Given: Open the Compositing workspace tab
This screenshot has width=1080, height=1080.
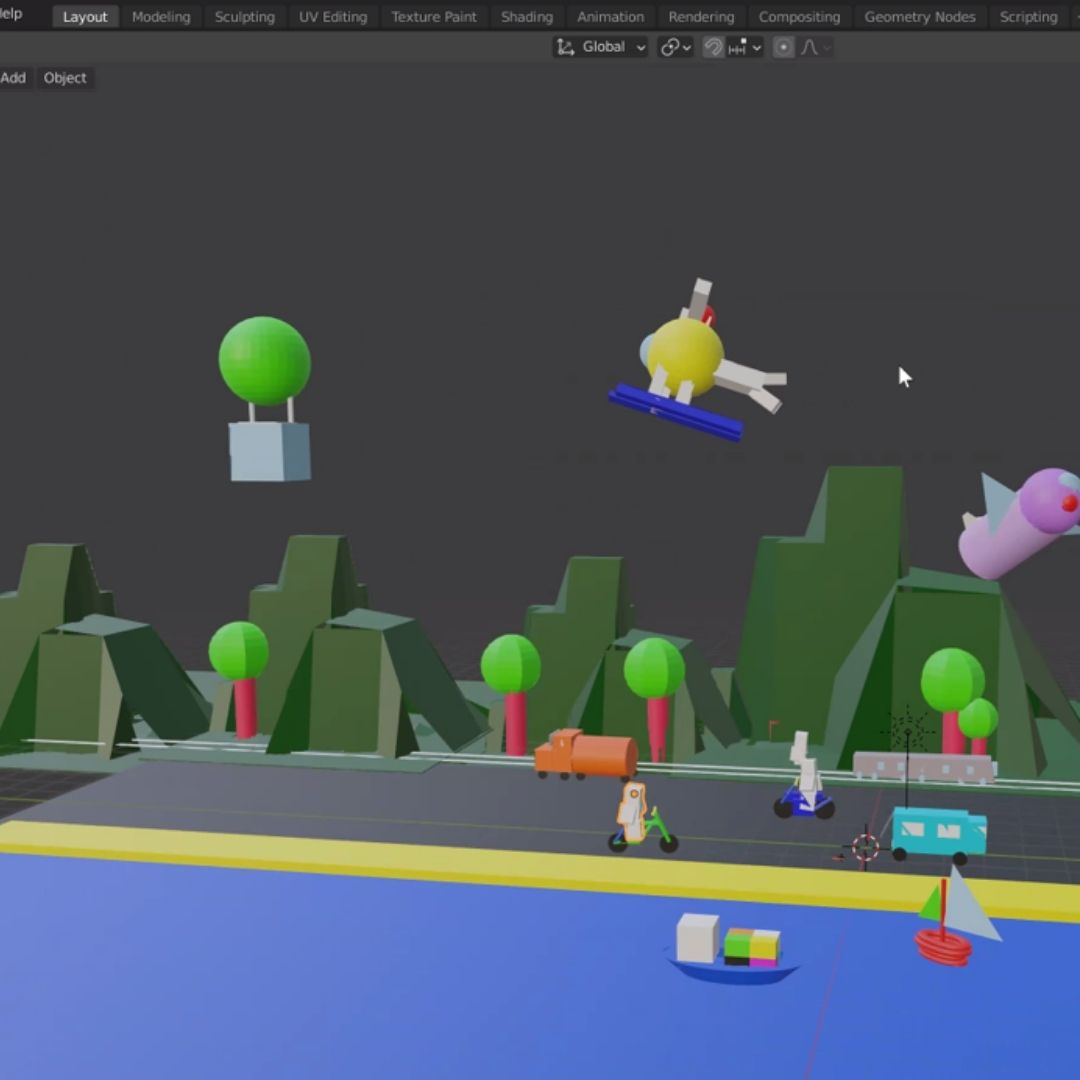Looking at the screenshot, I should click(x=799, y=17).
